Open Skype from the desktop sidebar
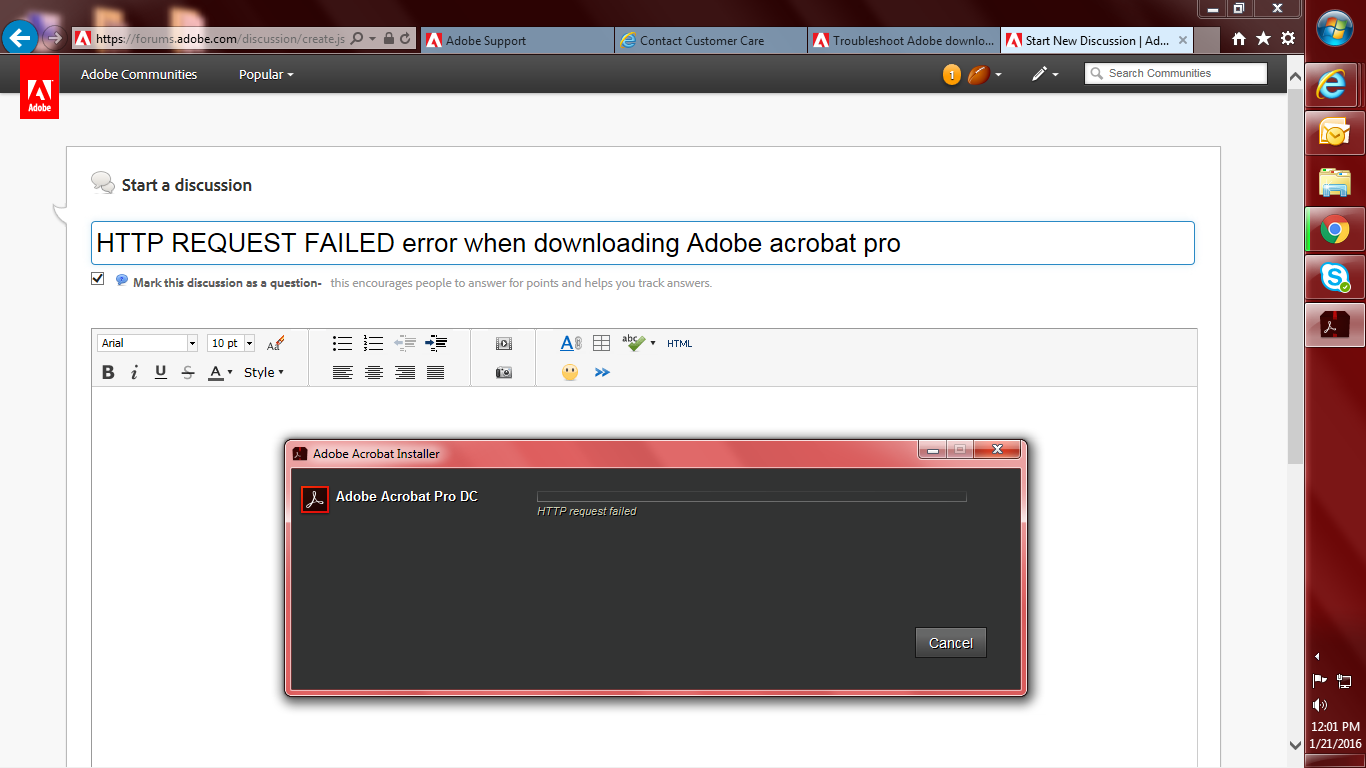The height and width of the screenshot is (768, 1366). click(1334, 278)
